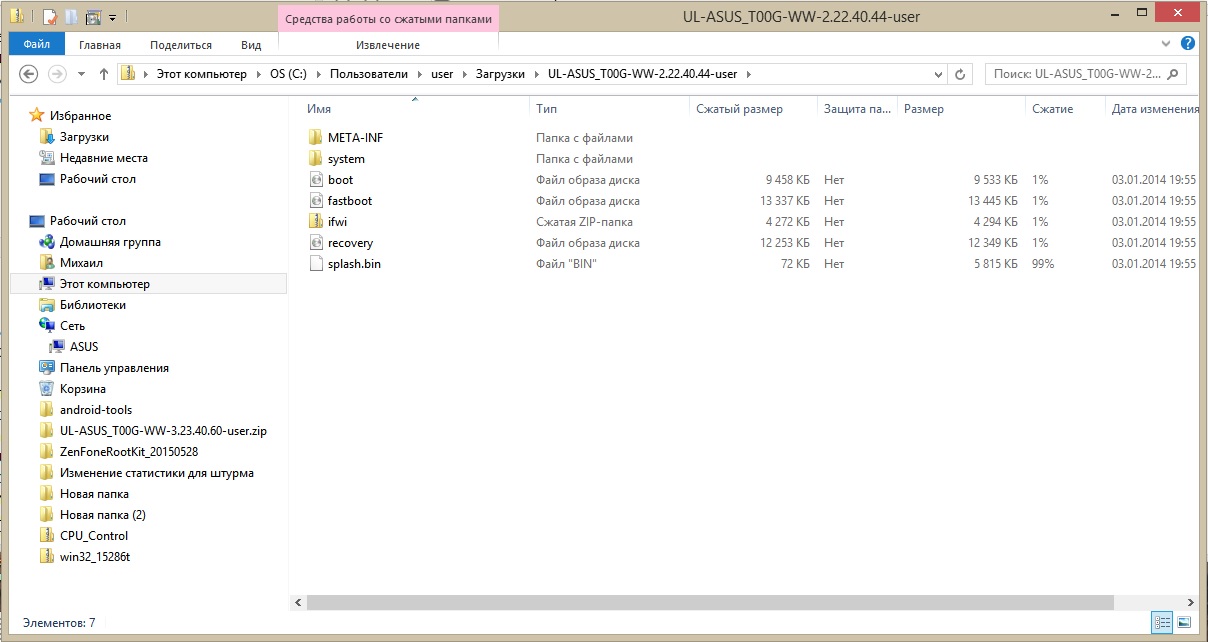
Task: Click the Properties icon in quick access toolbar
Action: [50, 17]
